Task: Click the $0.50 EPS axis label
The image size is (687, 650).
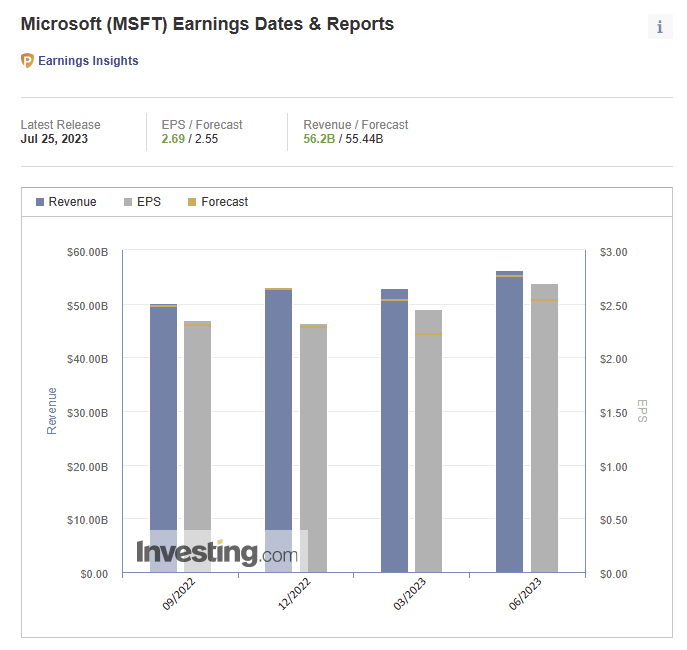Action: [613, 520]
